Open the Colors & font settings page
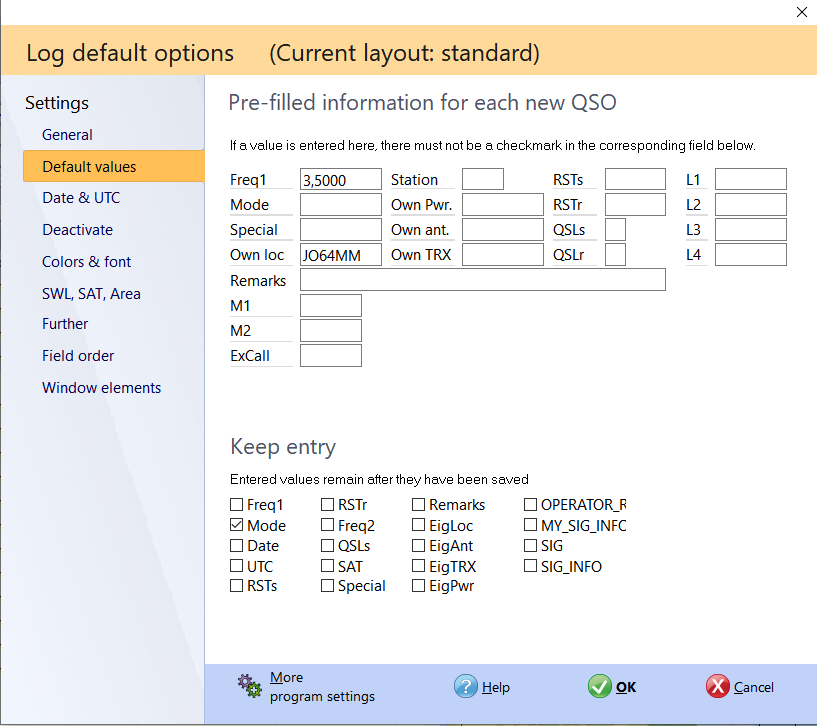This screenshot has height=726, width=817. click(86, 262)
